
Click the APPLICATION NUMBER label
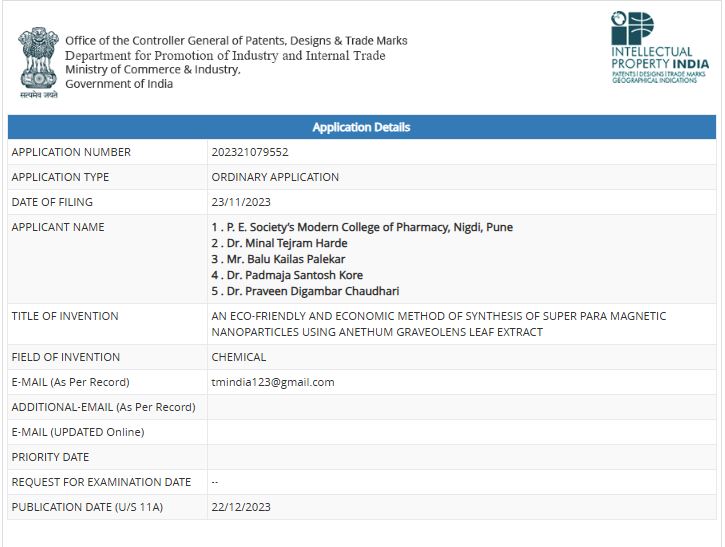tap(71, 152)
